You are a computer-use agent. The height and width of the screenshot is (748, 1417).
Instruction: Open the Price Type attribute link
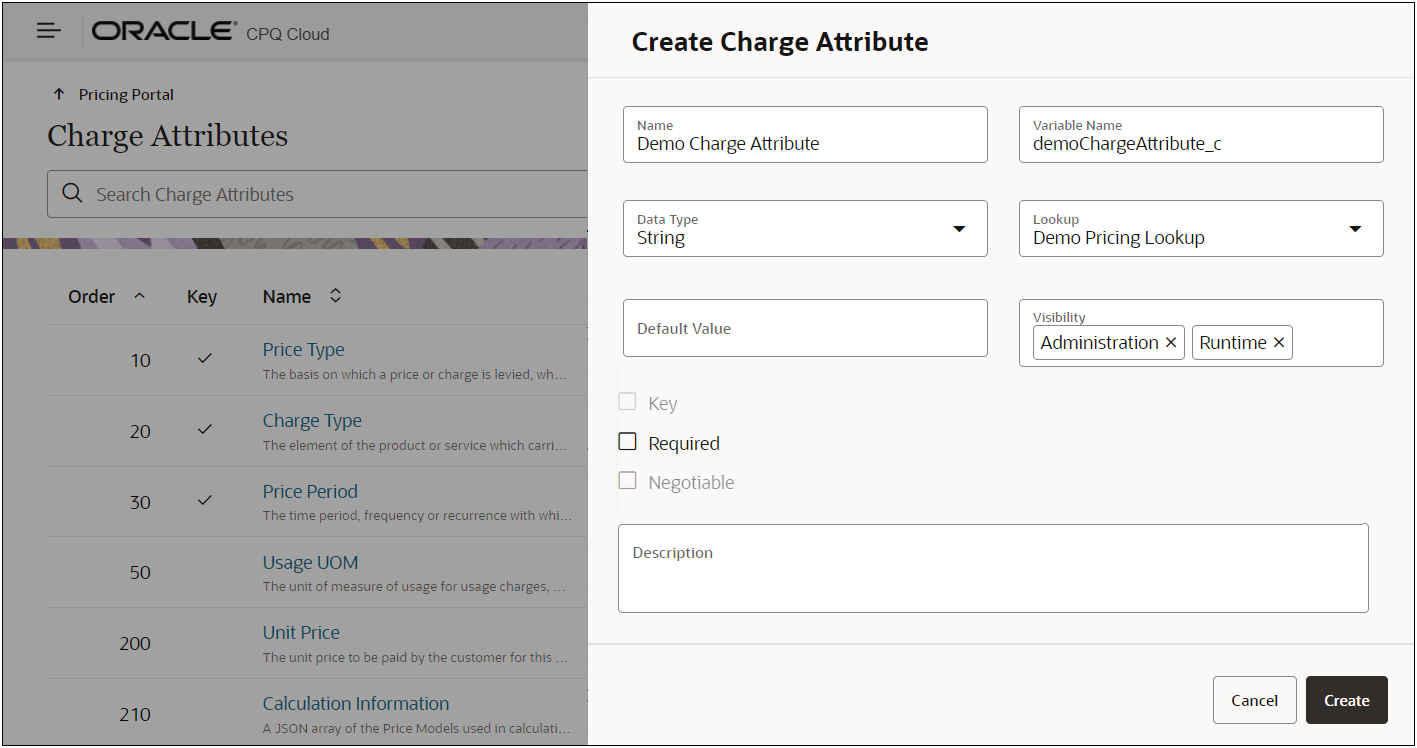[x=303, y=350]
